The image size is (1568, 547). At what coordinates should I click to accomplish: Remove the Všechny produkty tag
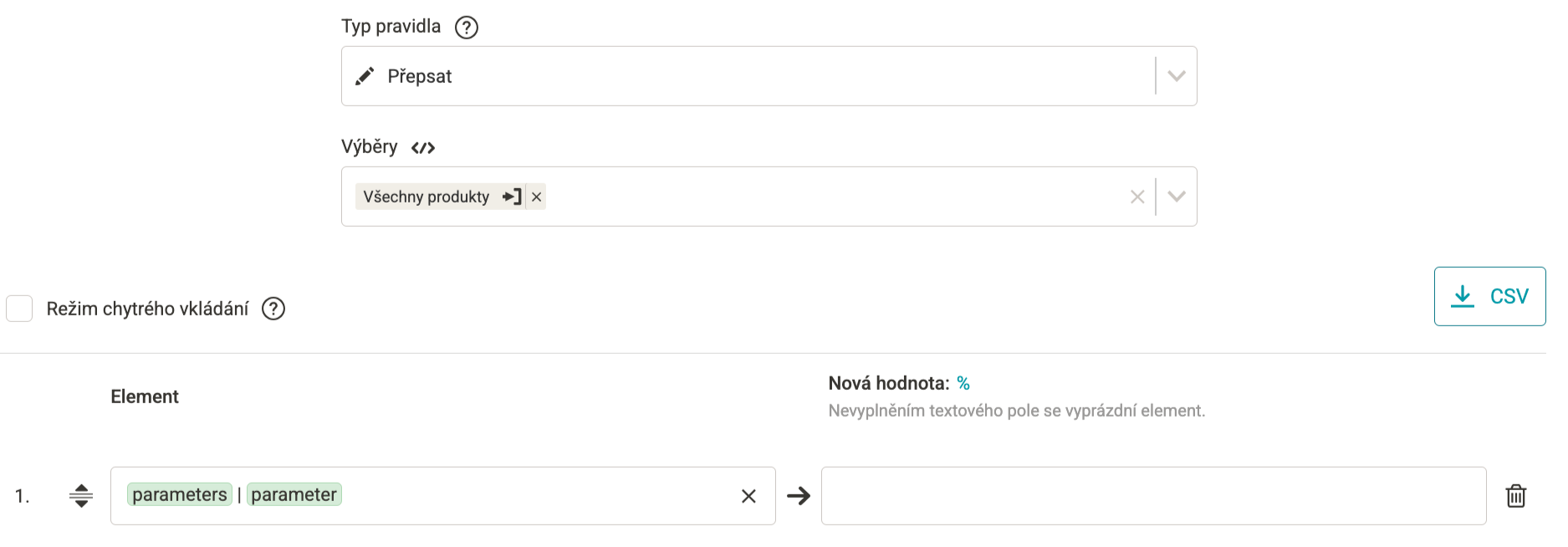pos(537,197)
